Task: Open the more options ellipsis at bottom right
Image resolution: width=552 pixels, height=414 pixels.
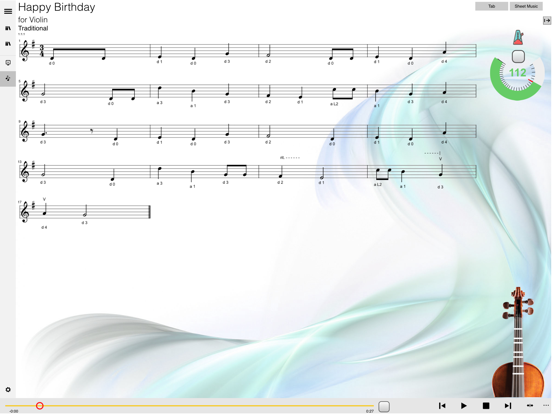Action: [x=547, y=406]
